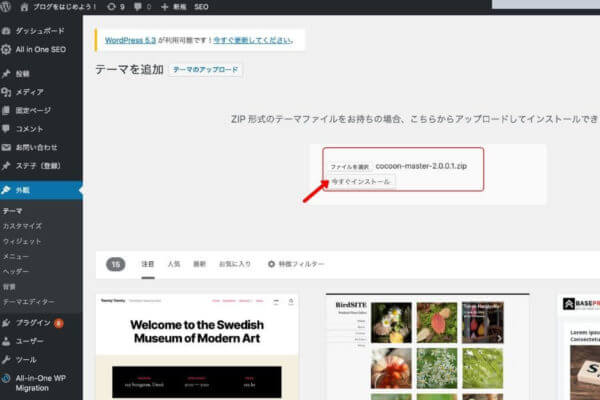Open the Swedish Museum theme thumbnail
This screenshot has height=400, width=600.
197,347
